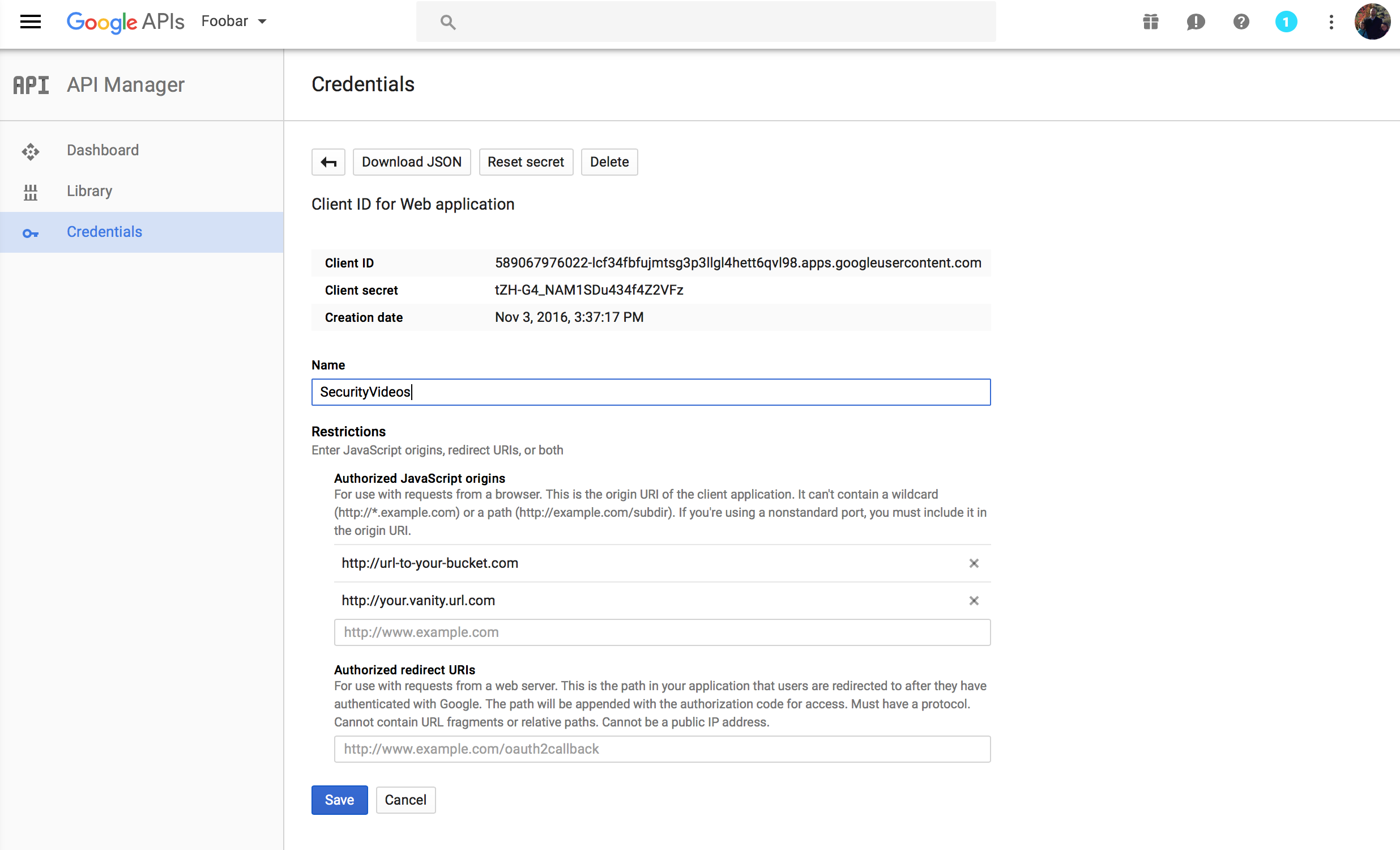The height and width of the screenshot is (850, 1400).
Task: Select the Client secret value
Action: click(588, 290)
